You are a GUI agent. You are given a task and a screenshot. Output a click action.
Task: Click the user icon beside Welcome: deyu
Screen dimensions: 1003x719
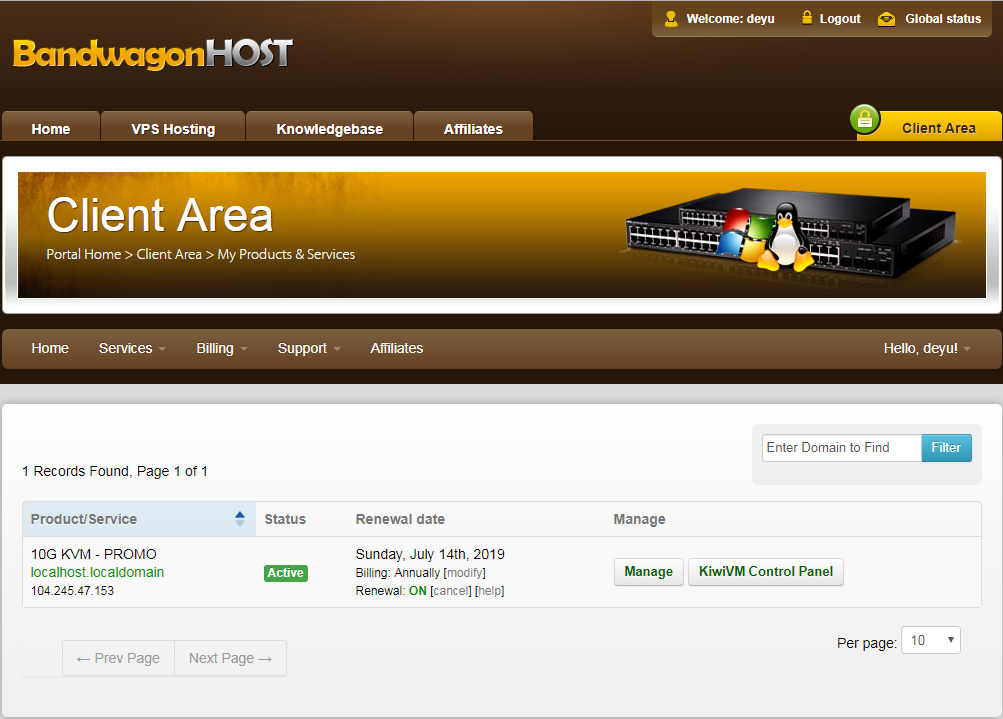click(671, 19)
